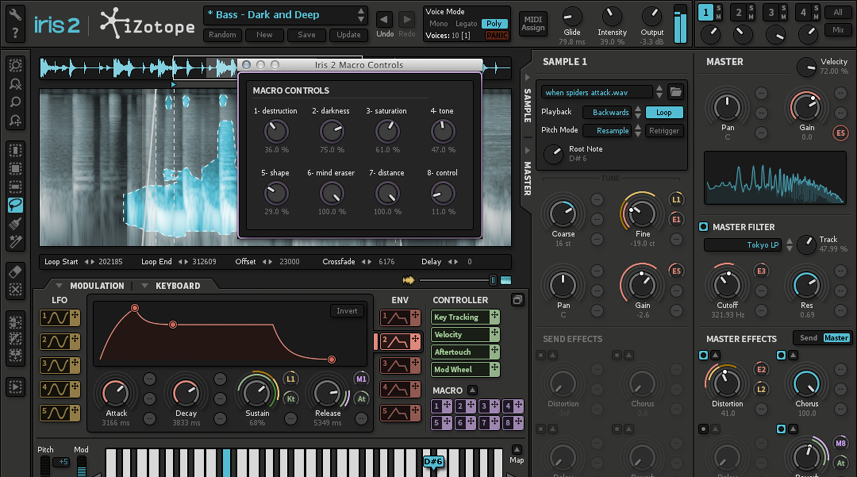
Task: Click the envelope peak node in display
Action: (x=134, y=308)
